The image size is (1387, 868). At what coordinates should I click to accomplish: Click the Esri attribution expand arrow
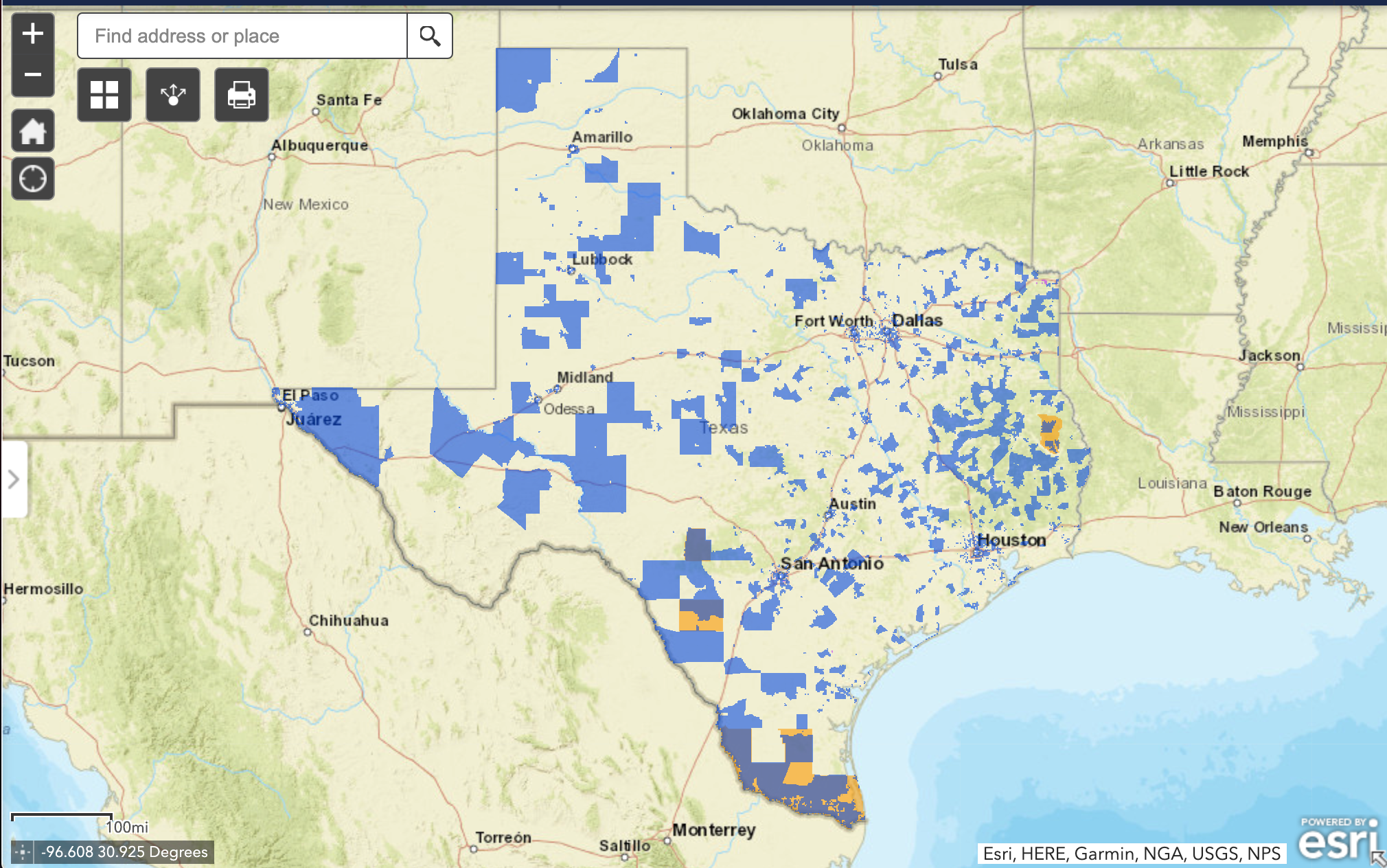(x=1379, y=858)
